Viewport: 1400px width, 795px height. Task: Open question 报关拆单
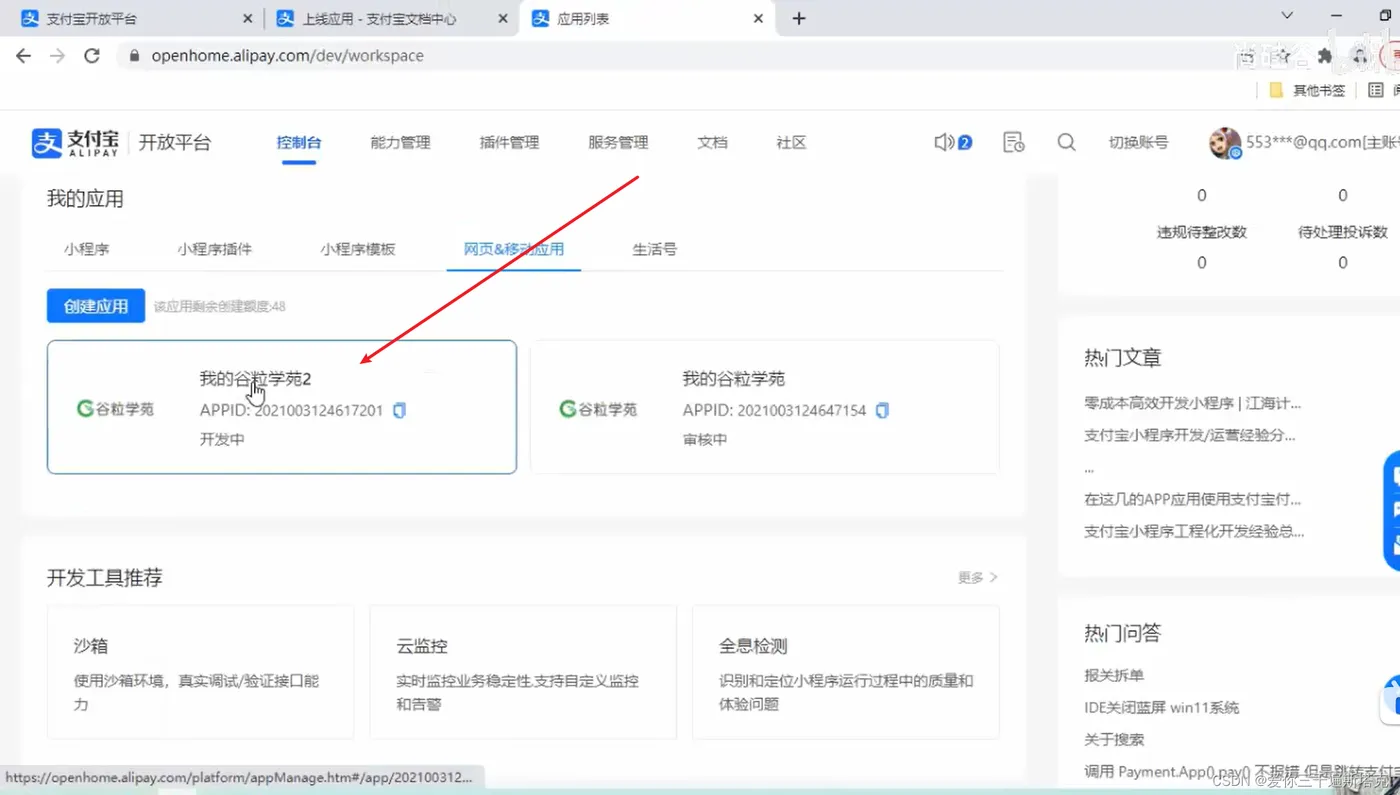pos(1114,675)
